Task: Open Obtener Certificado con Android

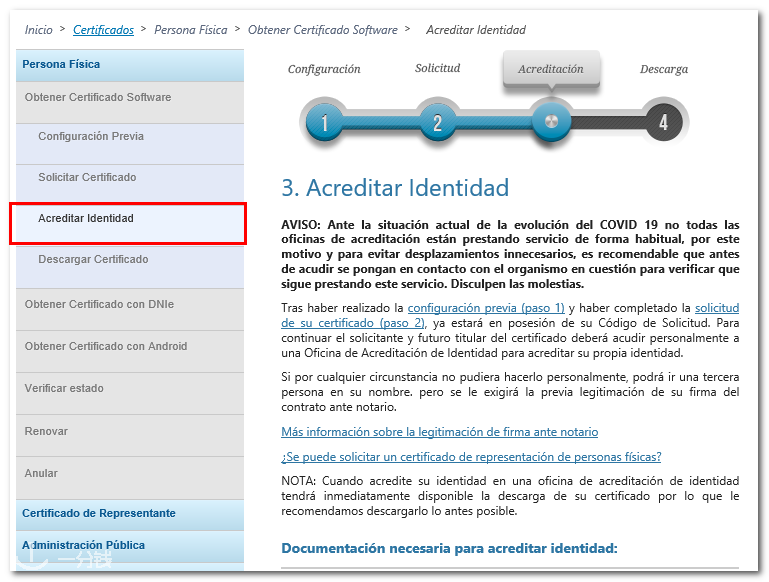Action: tap(130, 352)
